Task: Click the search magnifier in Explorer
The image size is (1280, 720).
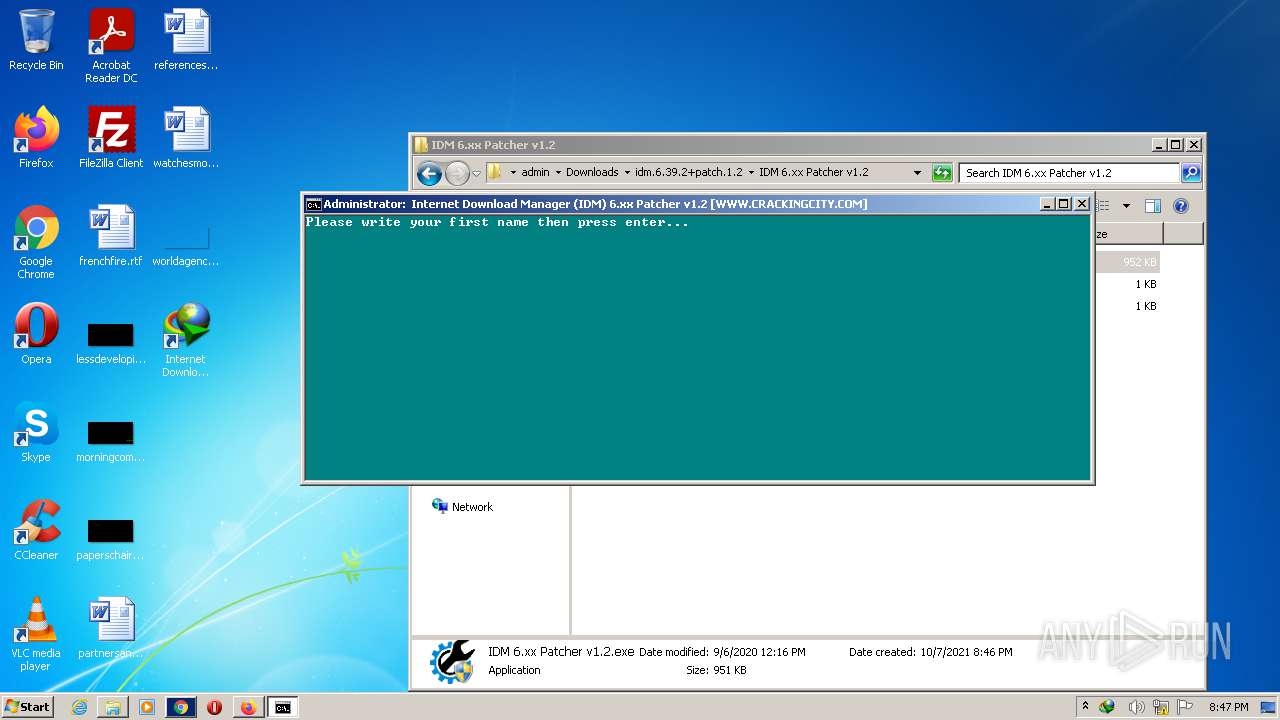Action: coord(1191,173)
